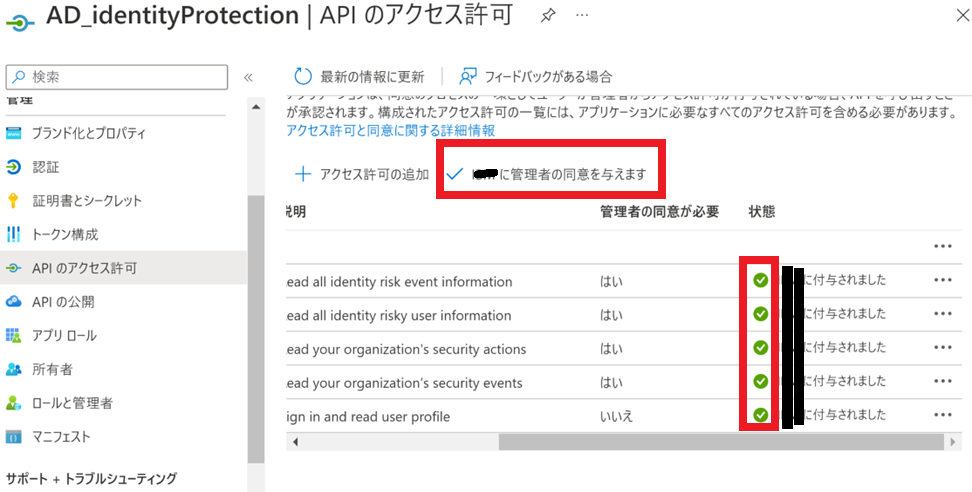Click the pin icon next to the page title
Image resolution: width=972 pixels, height=492 pixels.
(x=547, y=15)
